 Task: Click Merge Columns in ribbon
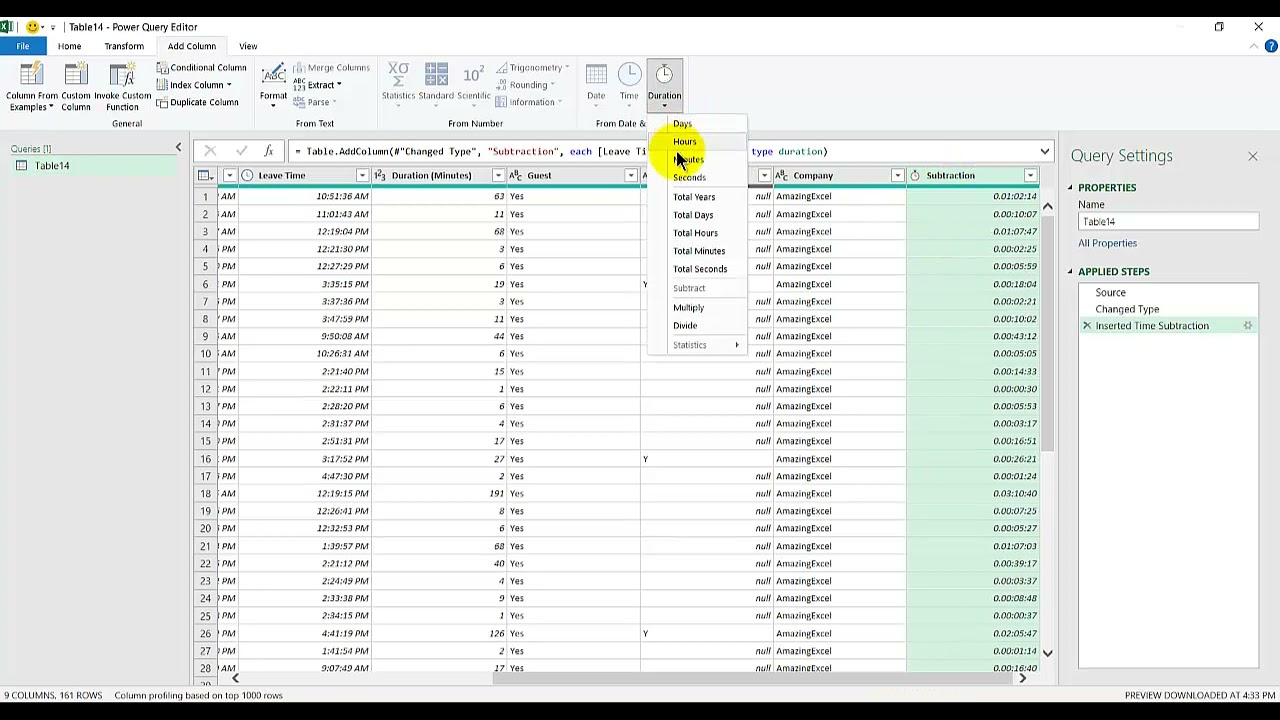pos(331,68)
